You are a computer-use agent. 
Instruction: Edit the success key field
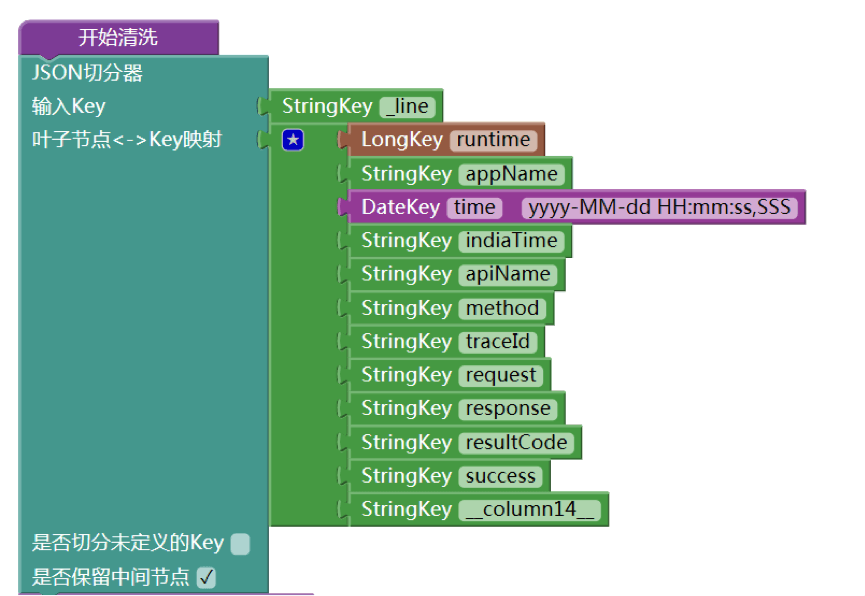coord(500,476)
